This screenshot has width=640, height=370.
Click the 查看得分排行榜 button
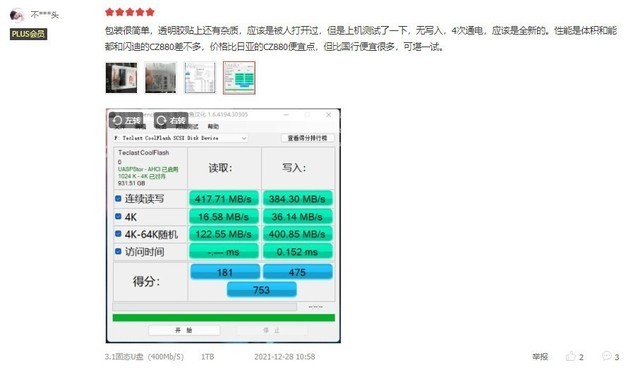[x=307, y=138]
